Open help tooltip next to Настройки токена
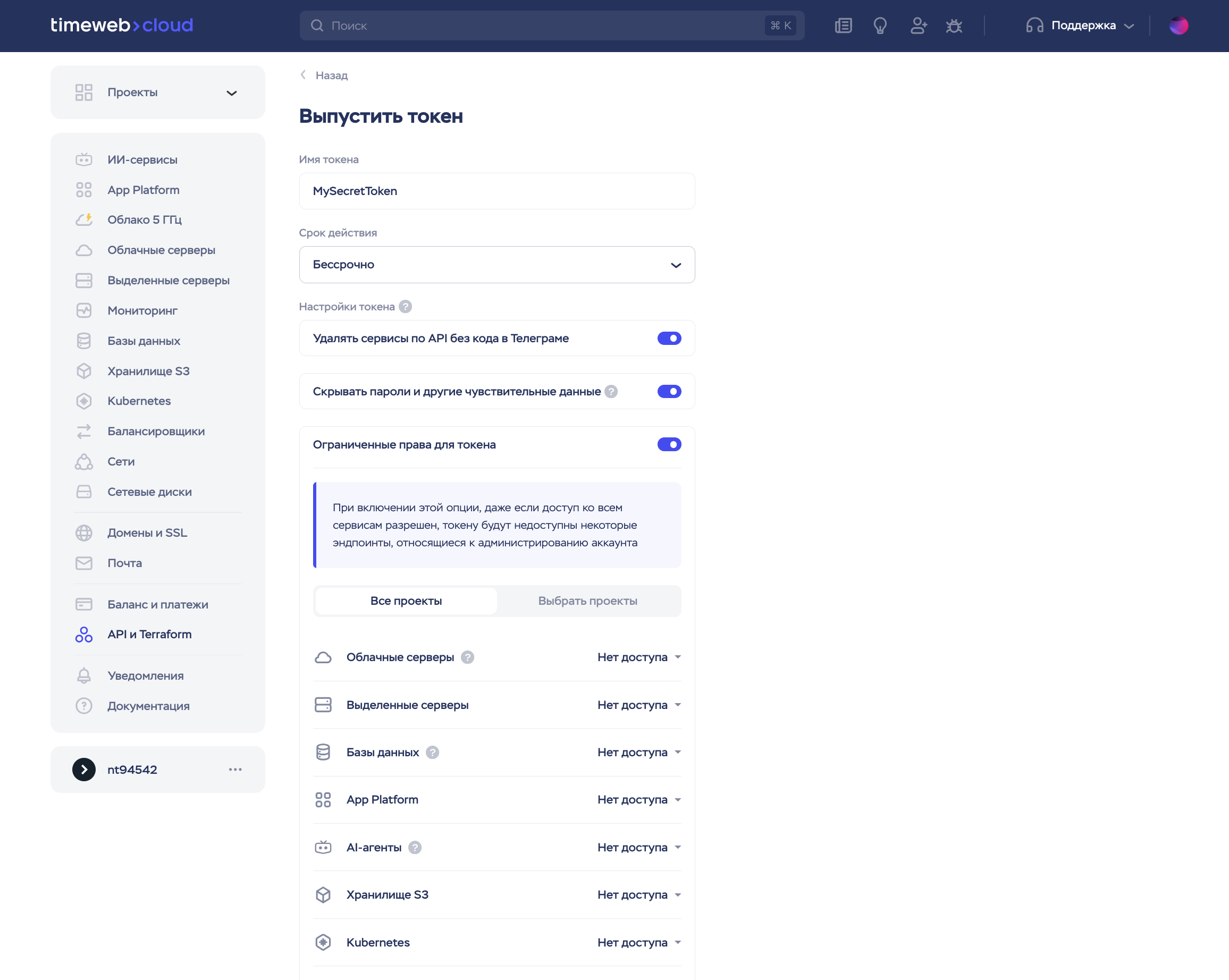Screen dimensions: 1229x980 (405, 307)
